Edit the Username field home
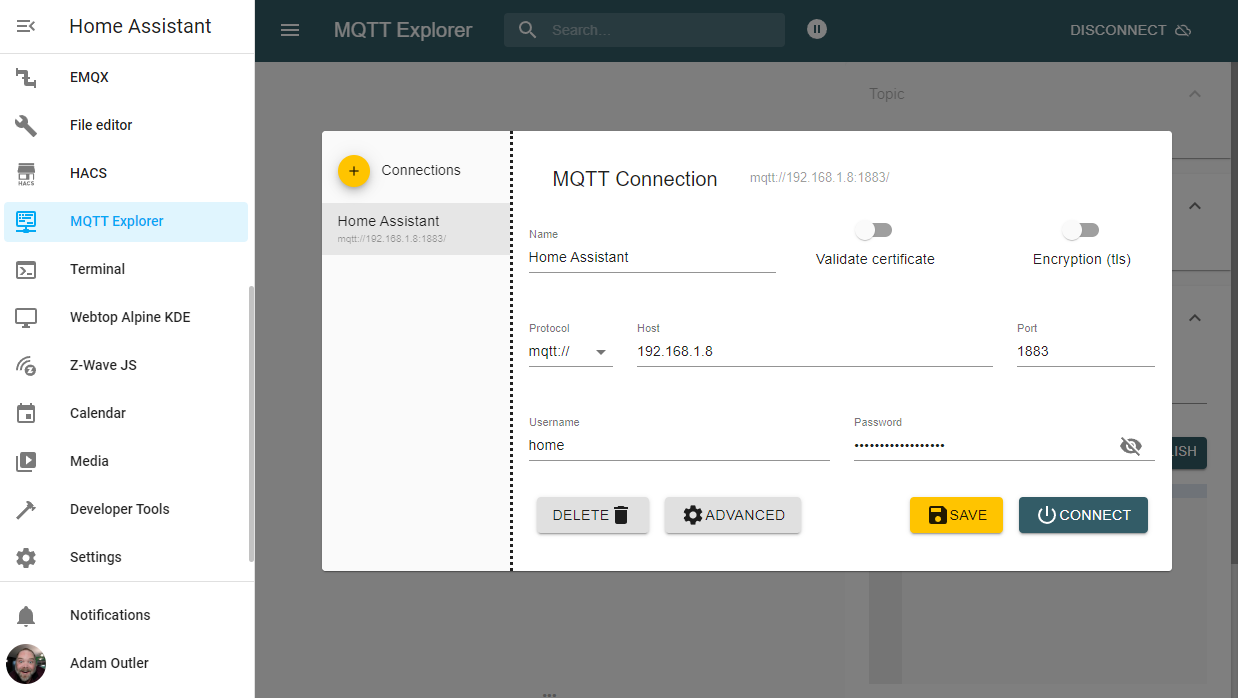 [679, 446]
